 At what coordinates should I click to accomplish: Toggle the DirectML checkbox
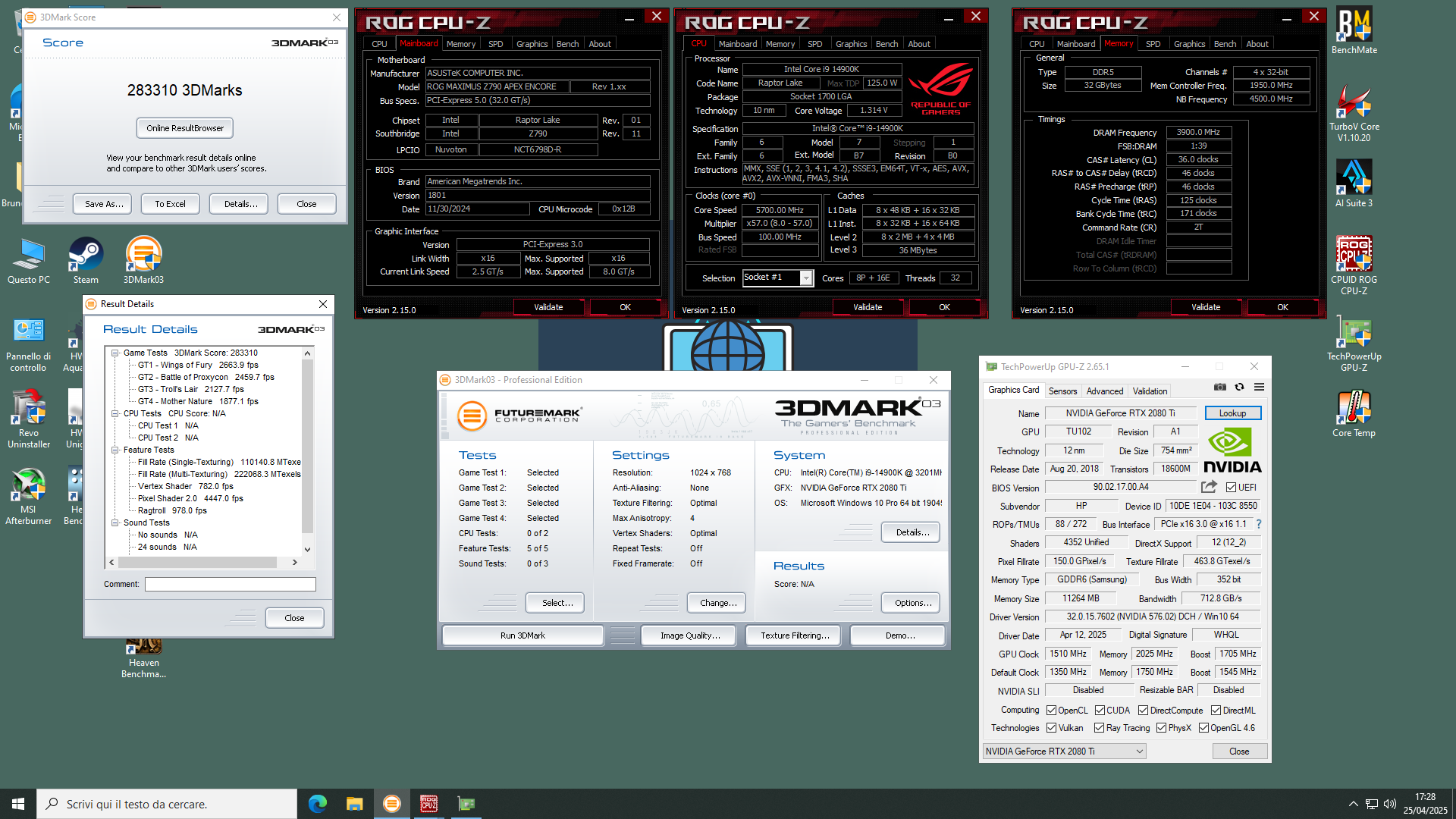click(1216, 711)
